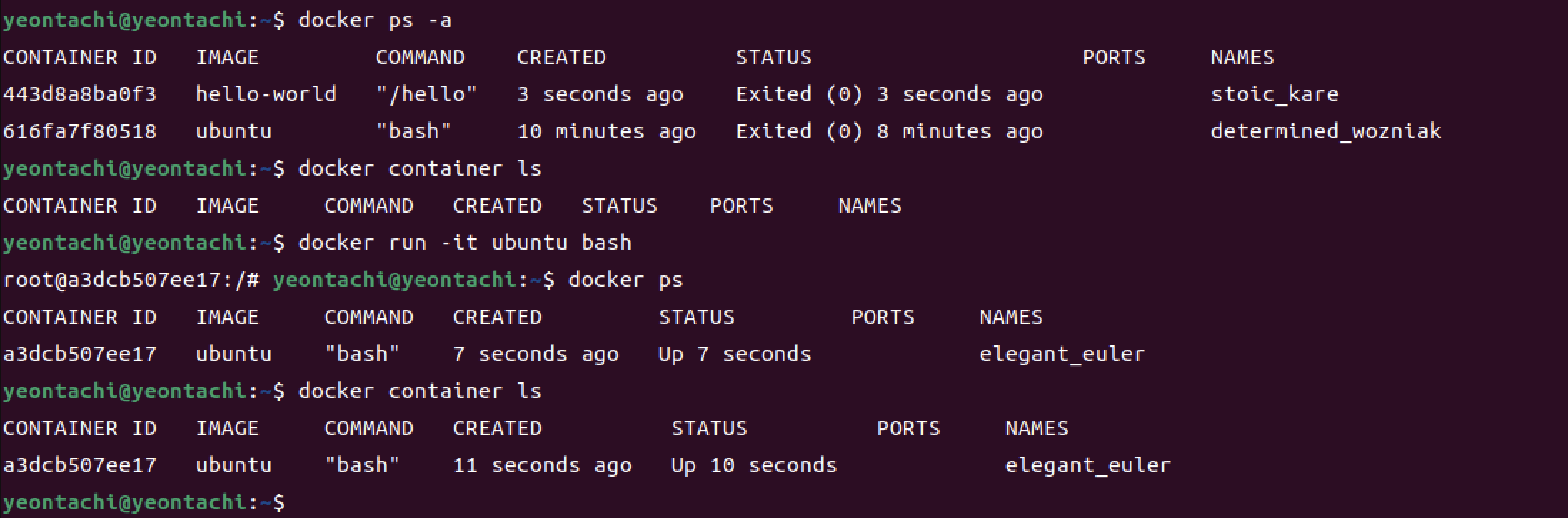
Task: Click the "Up 7 seconds" status
Action: [x=735, y=354]
